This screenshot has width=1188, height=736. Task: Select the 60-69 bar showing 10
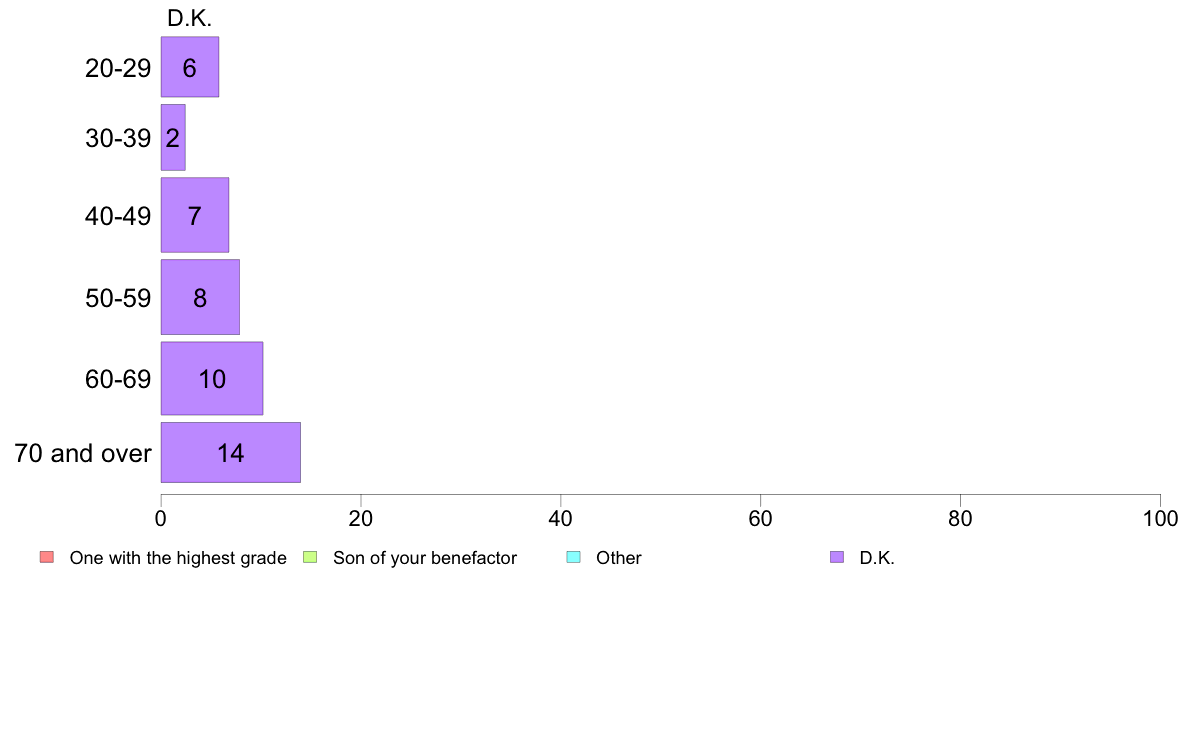[211, 378]
